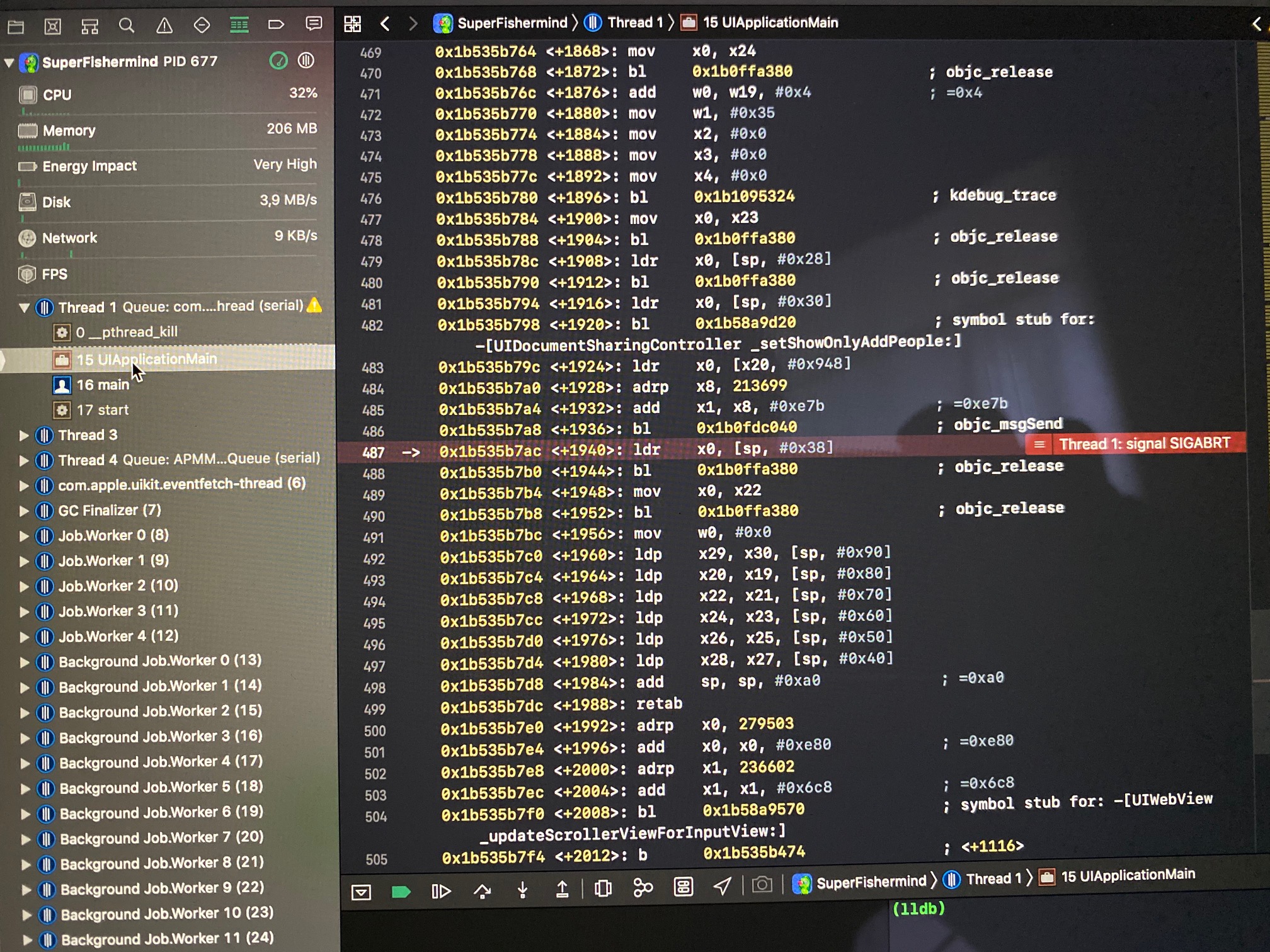The width and height of the screenshot is (1270, 952).
Task: Click the (lldb) console prompt
Action: tap(918, 909)
